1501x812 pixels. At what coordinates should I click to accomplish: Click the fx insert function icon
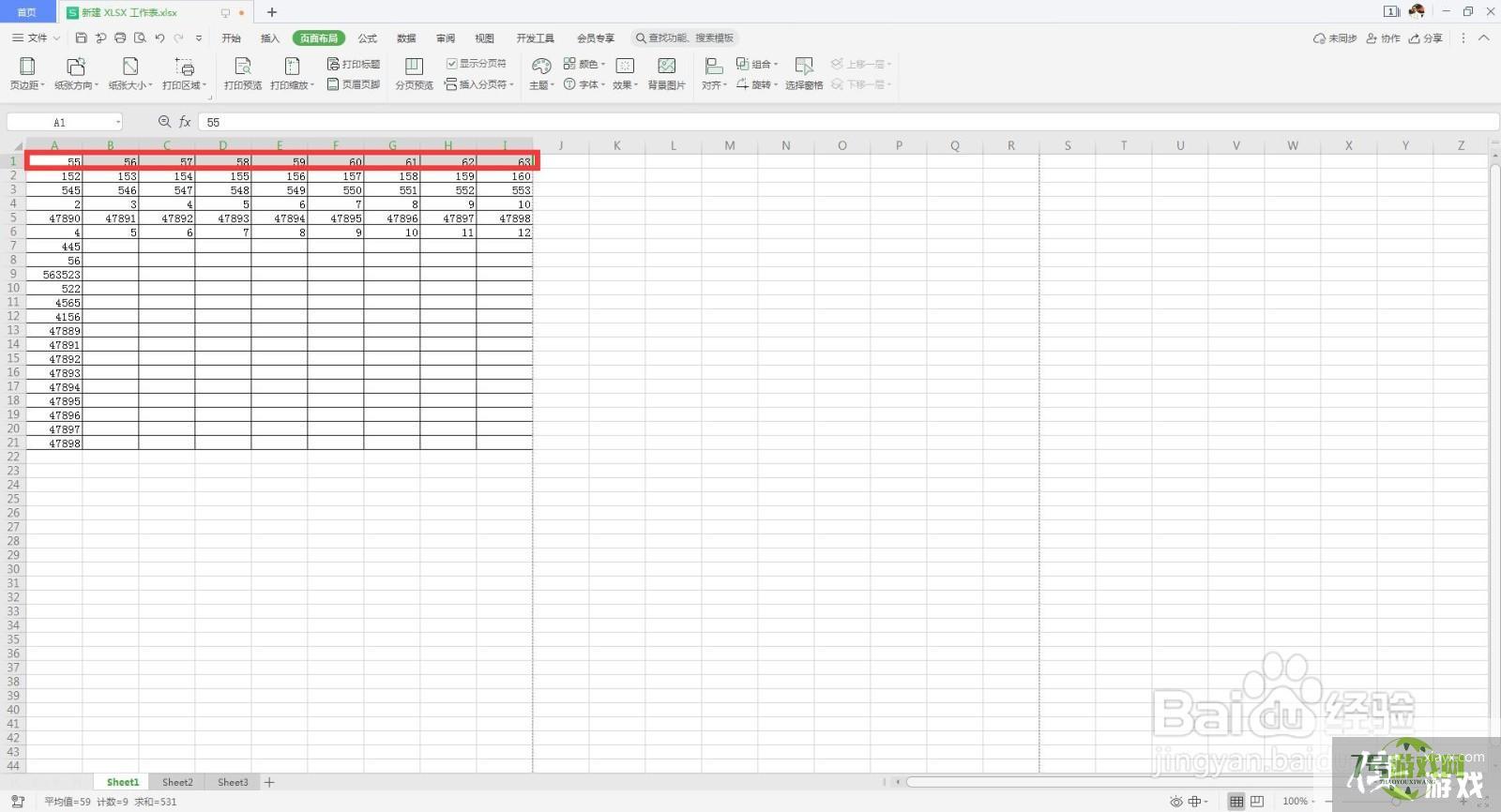point(185,122)
